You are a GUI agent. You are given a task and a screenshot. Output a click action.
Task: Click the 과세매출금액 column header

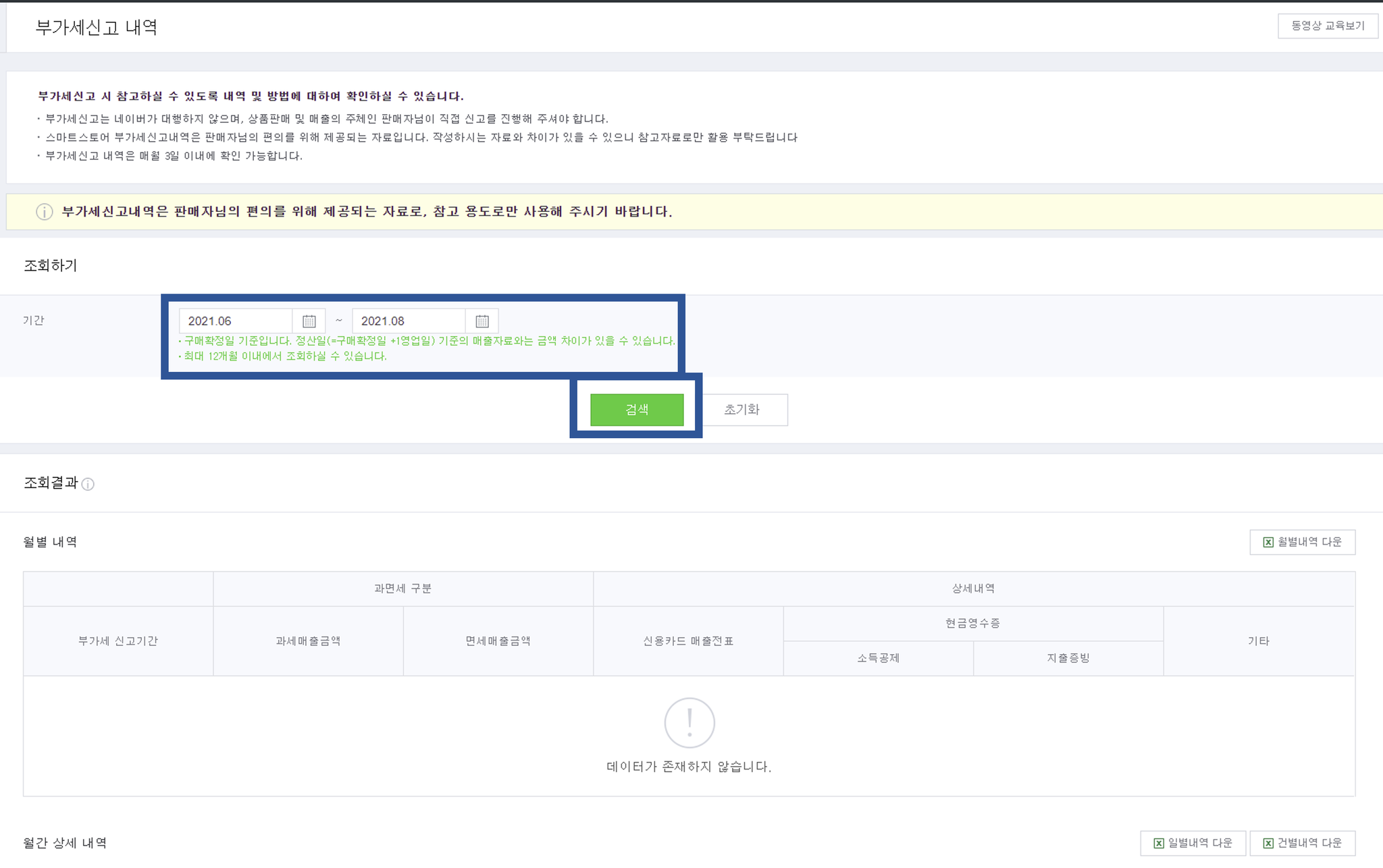pyautogui.click(x=309, y=641)
